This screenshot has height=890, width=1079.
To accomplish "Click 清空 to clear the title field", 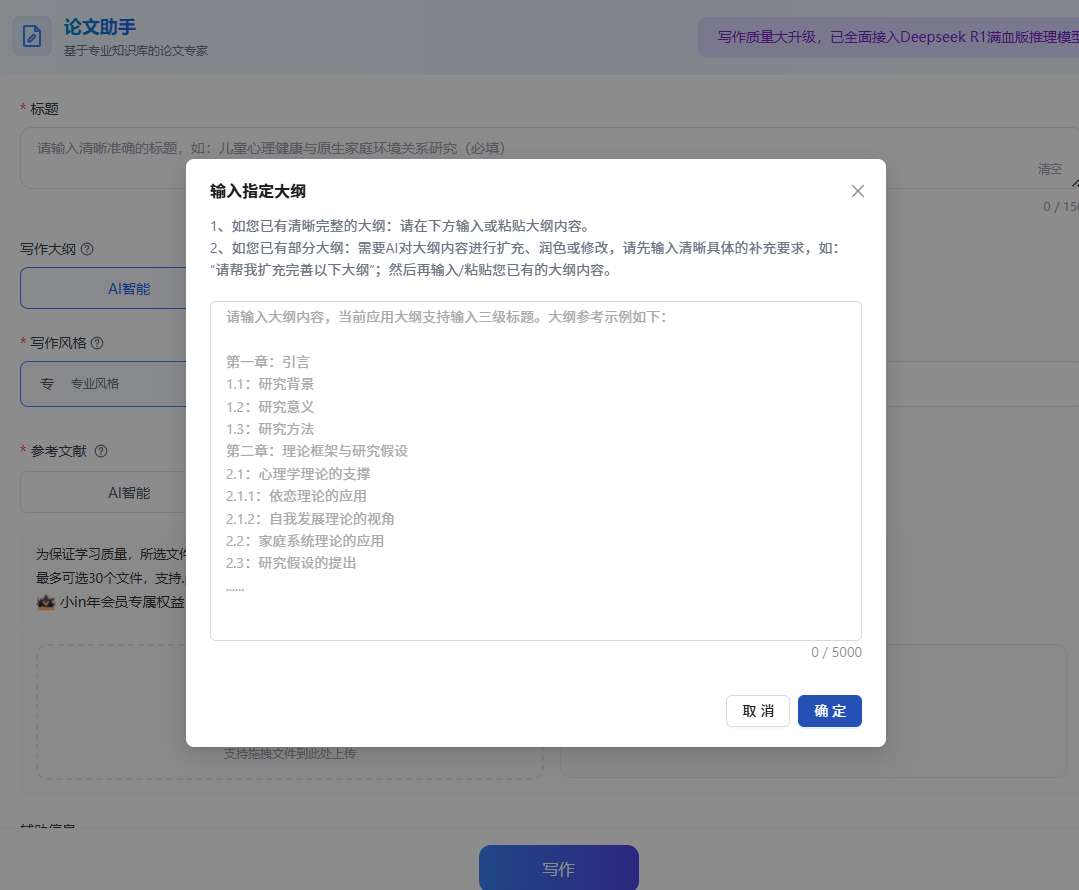I will point(1049,169).
